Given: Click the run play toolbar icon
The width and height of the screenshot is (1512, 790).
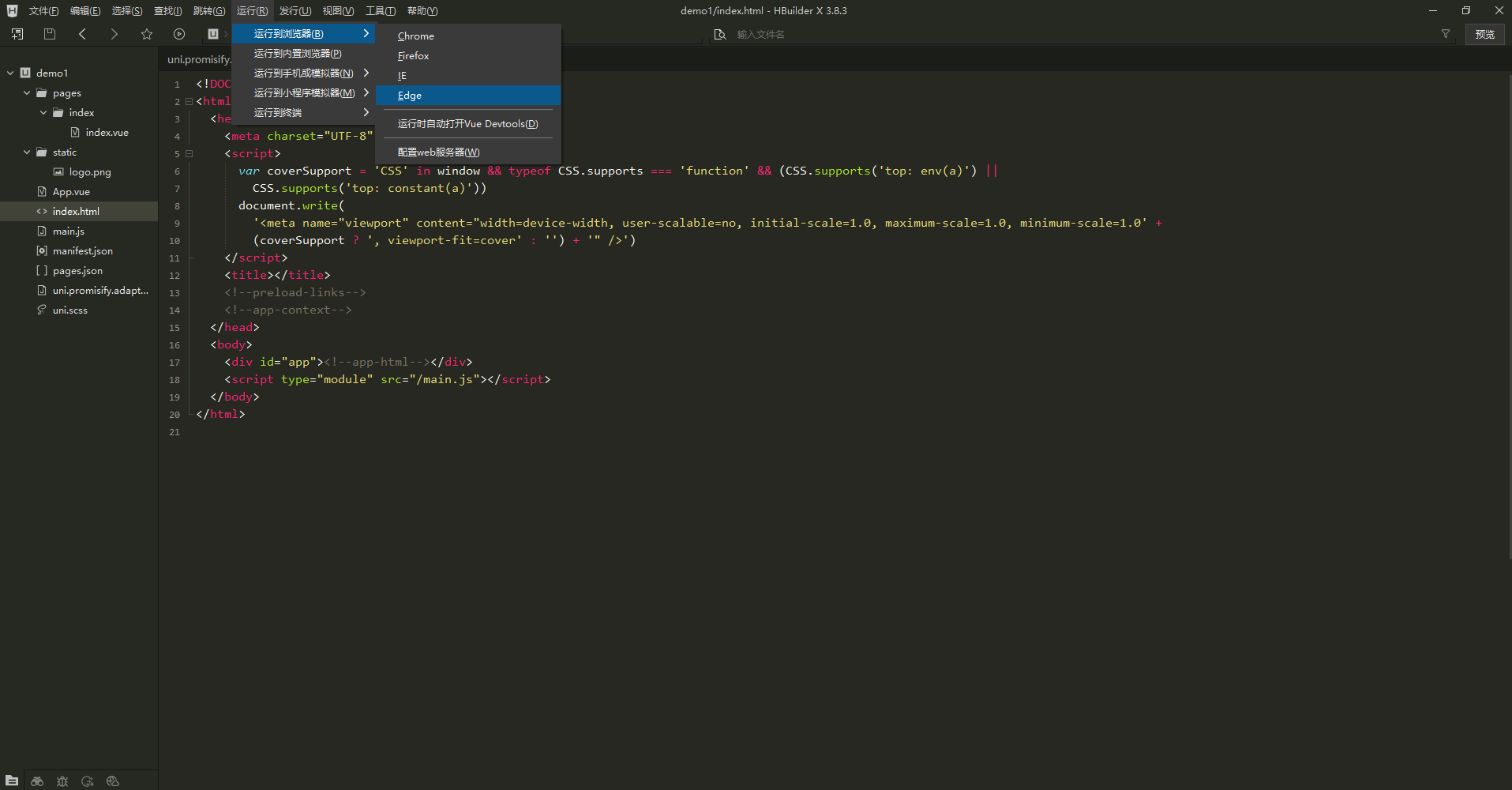Looking at the screenshot, I should click(179, 34).
